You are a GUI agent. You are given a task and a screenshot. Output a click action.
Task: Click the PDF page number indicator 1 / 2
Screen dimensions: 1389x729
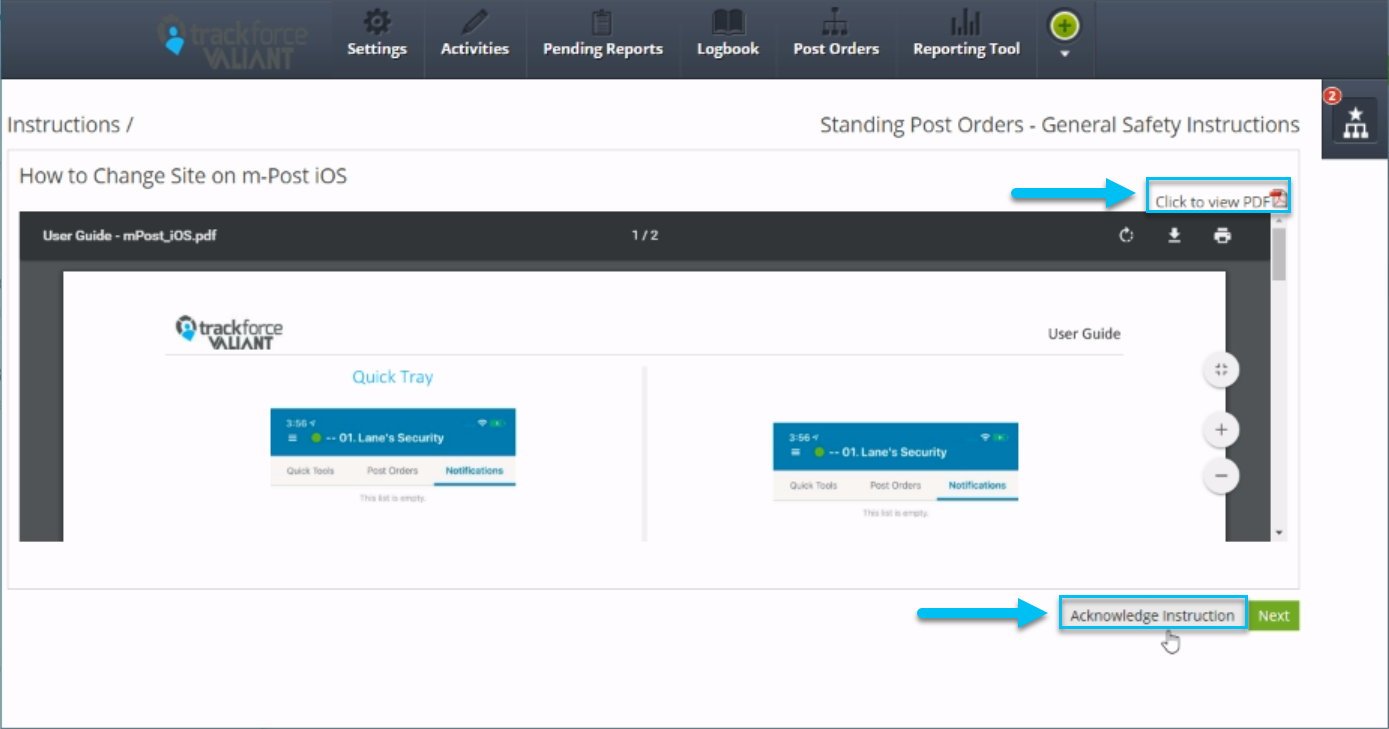pos(645,236)
